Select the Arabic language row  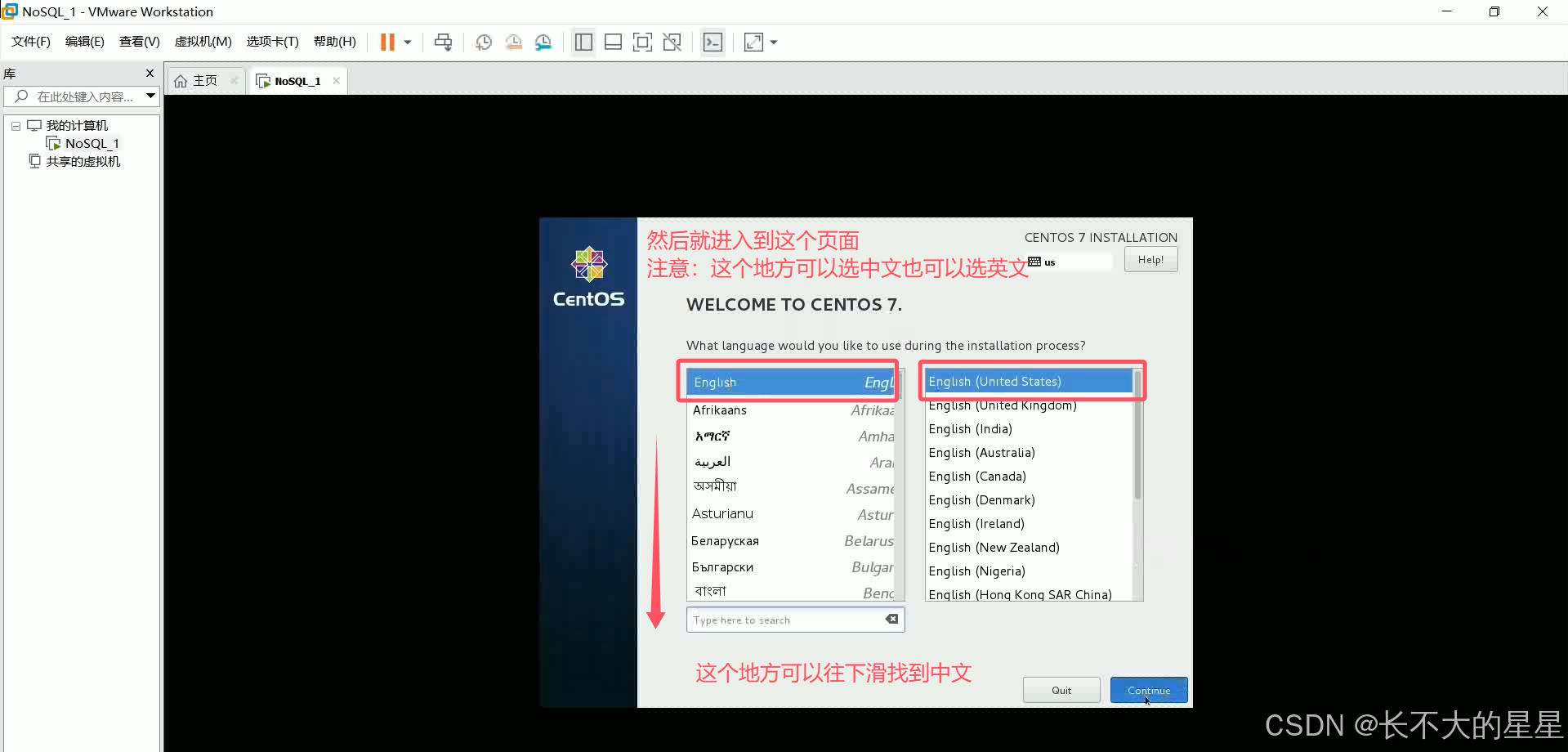click(791, 462)
